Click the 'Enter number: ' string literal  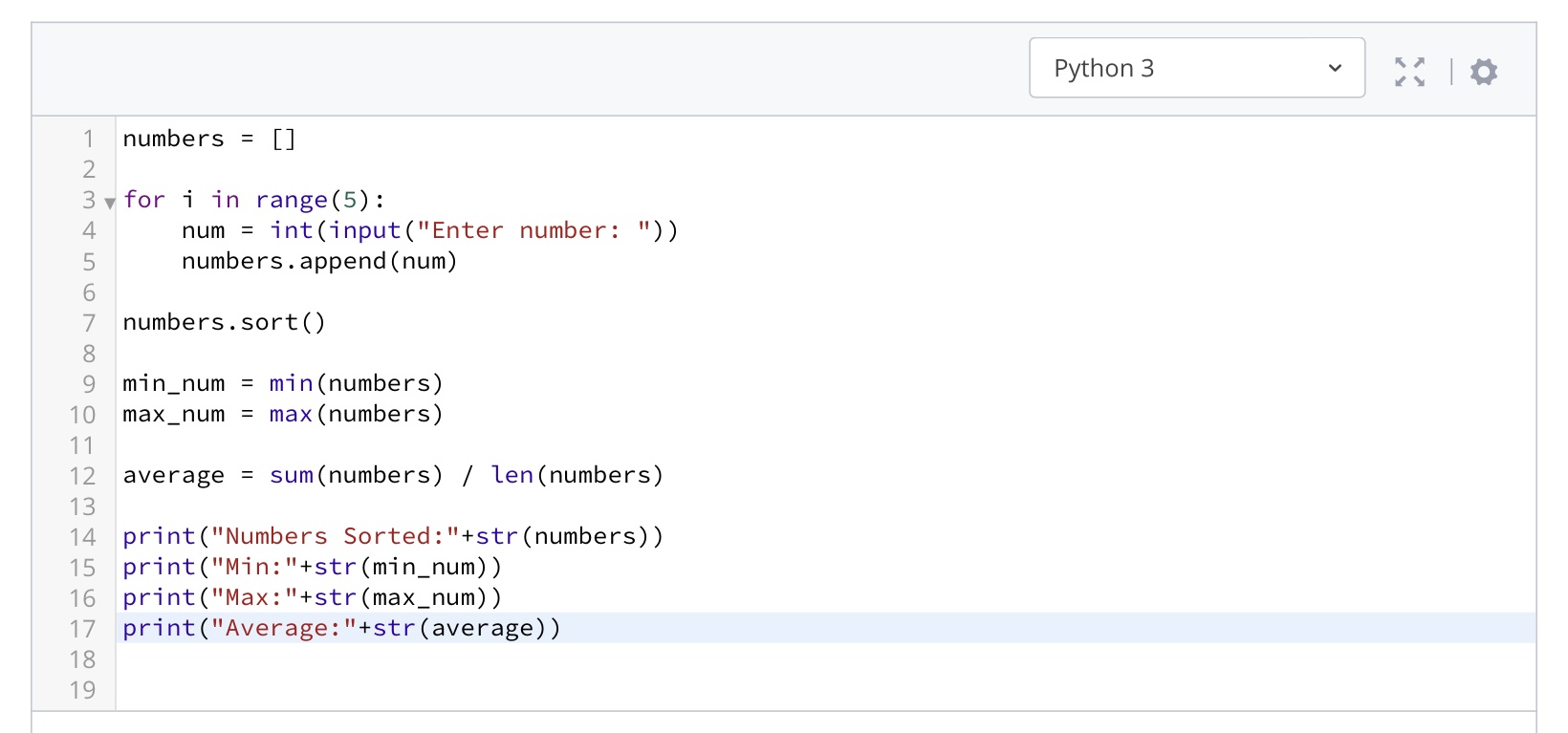pos(534,230)
